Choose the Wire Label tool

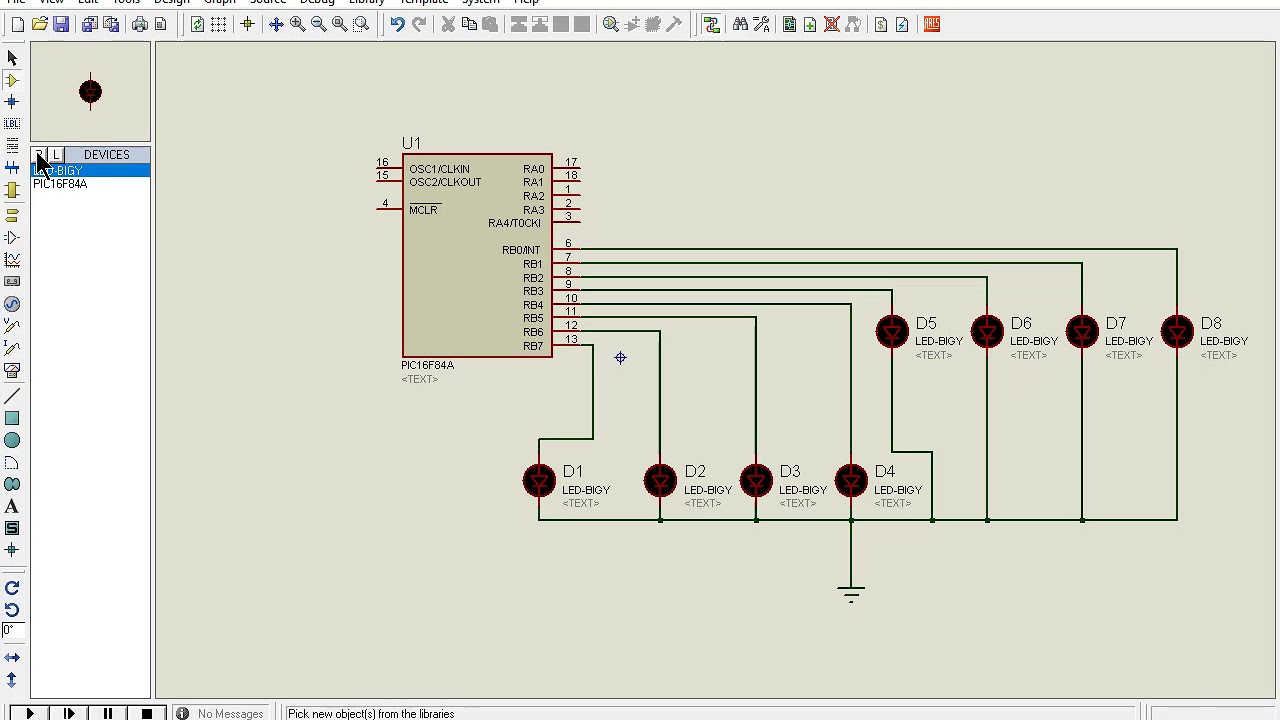[x=12, y=124]
